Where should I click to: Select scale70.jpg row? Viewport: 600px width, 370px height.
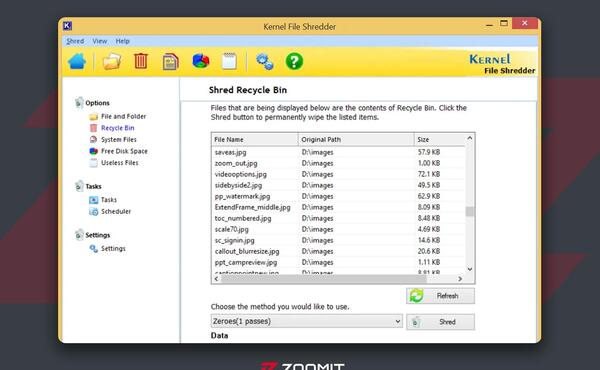339,229
